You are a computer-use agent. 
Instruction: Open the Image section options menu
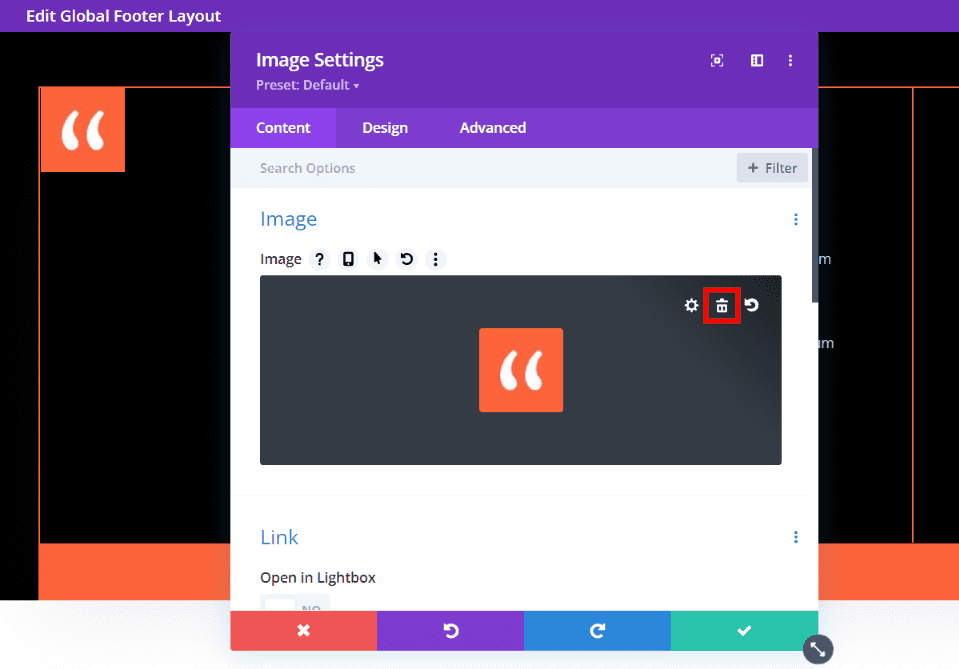[x=795, y=219]
